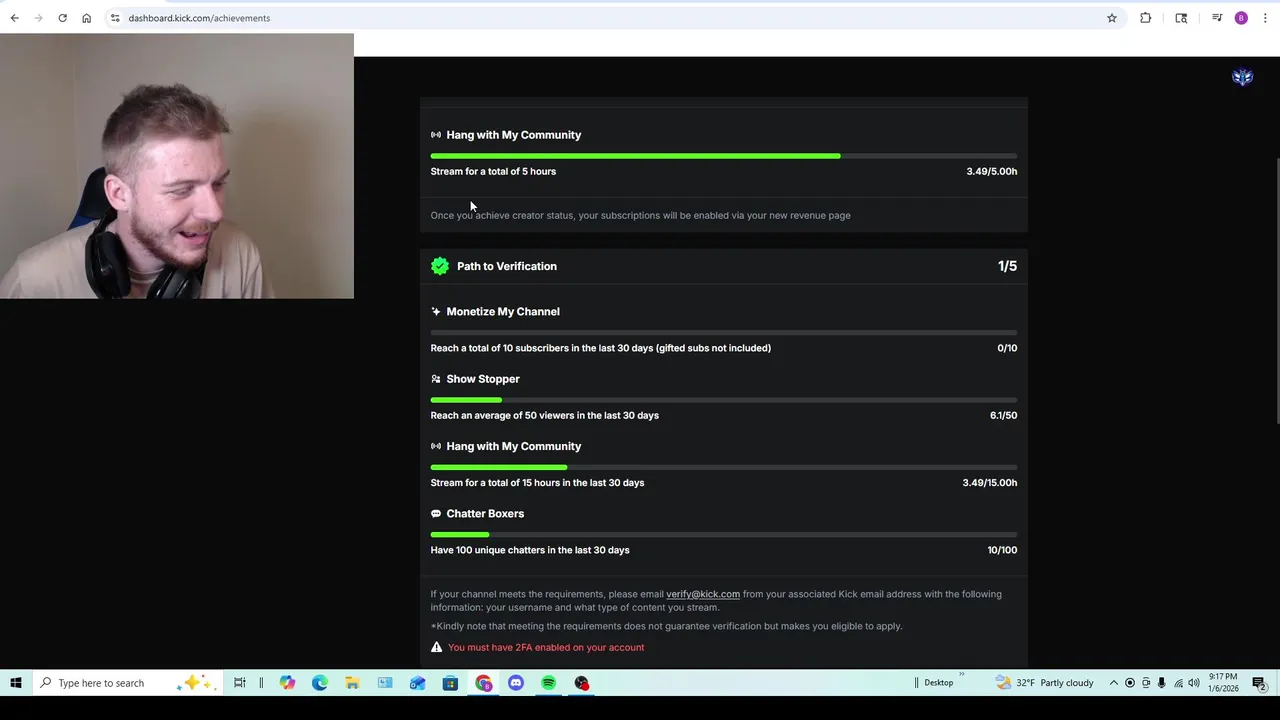Click the 5 hours stream progress bar

tap(724, 156)
